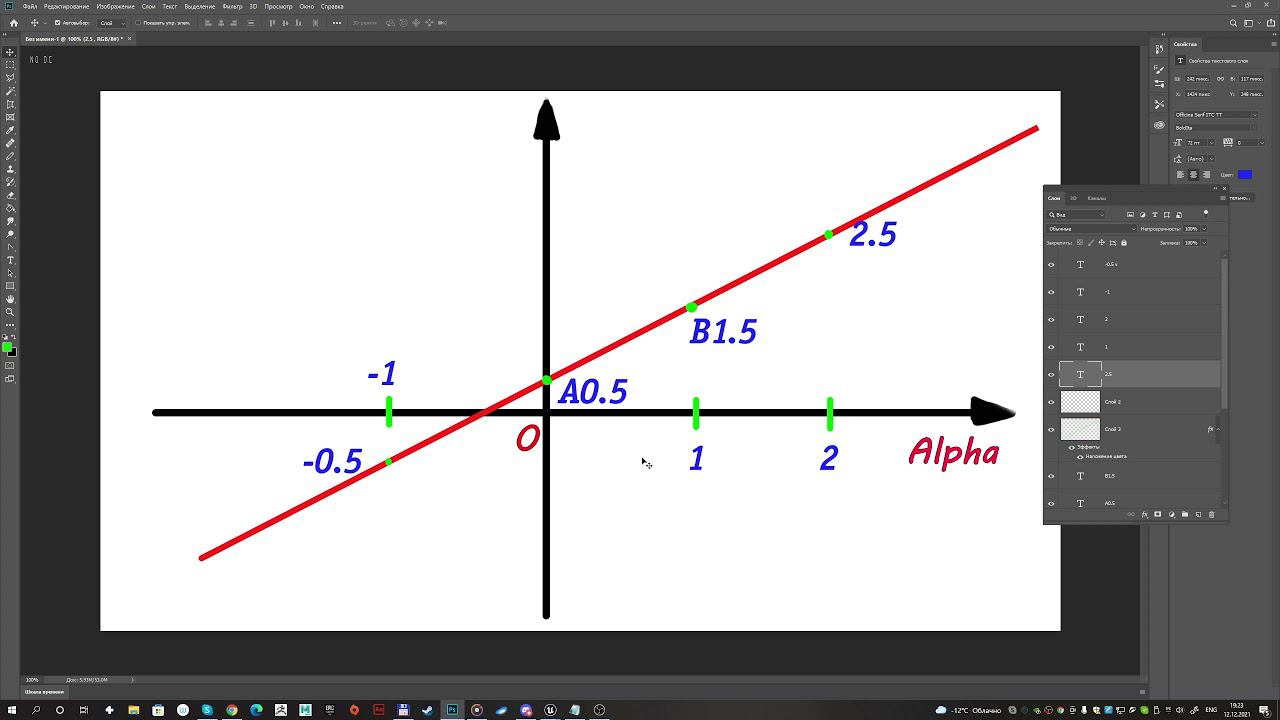Hide the '2.5' text layer

(x=1051, y=374)
